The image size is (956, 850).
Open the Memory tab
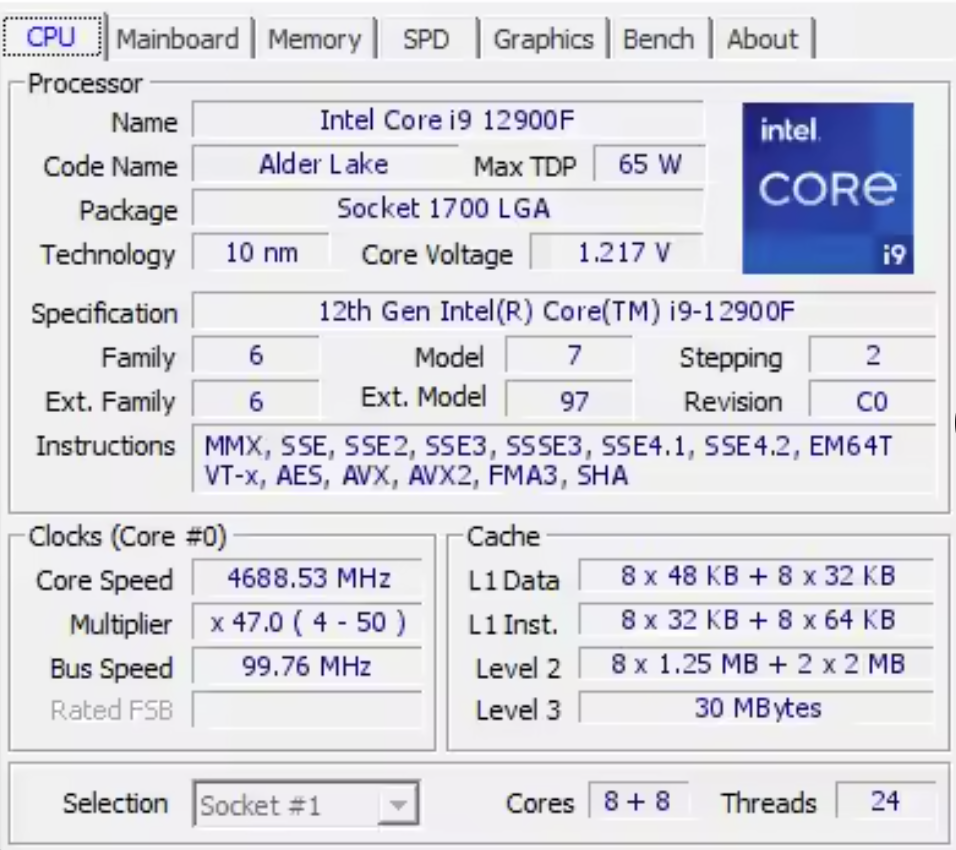click(x=315, y=40)
